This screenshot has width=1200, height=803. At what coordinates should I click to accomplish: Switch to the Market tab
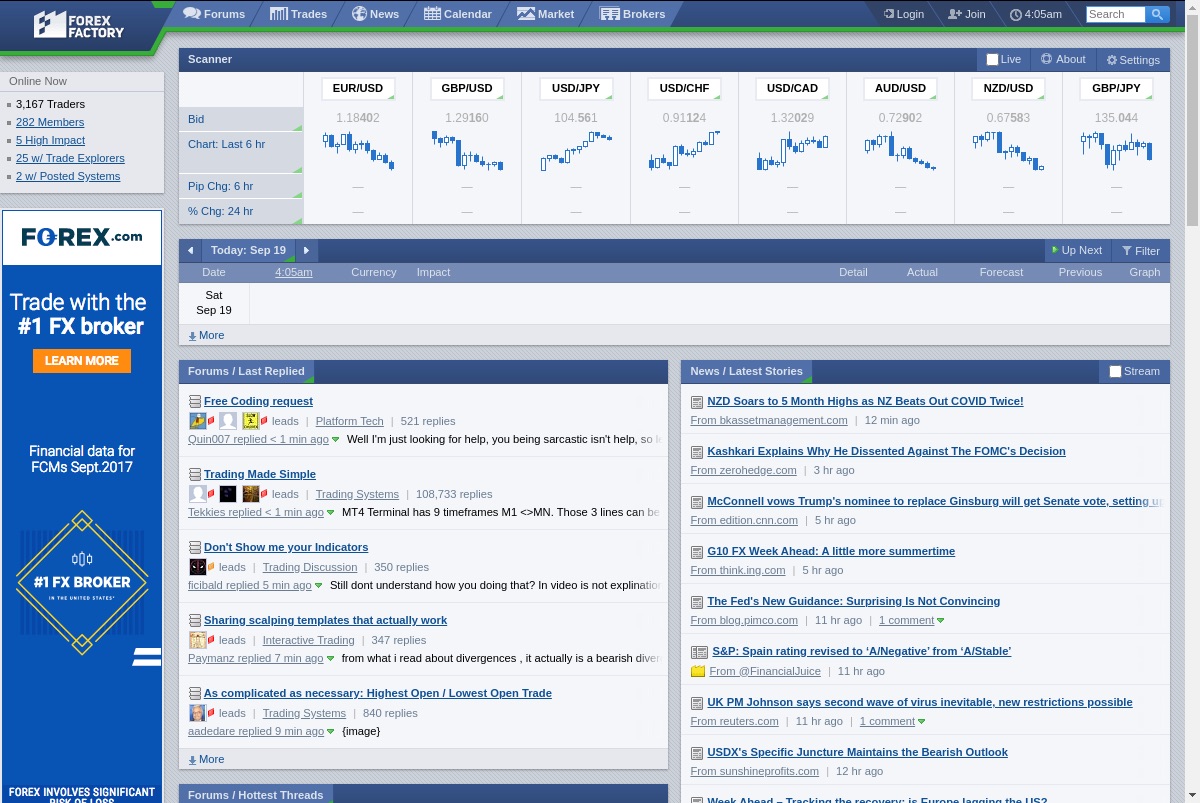tap(546, 14)
